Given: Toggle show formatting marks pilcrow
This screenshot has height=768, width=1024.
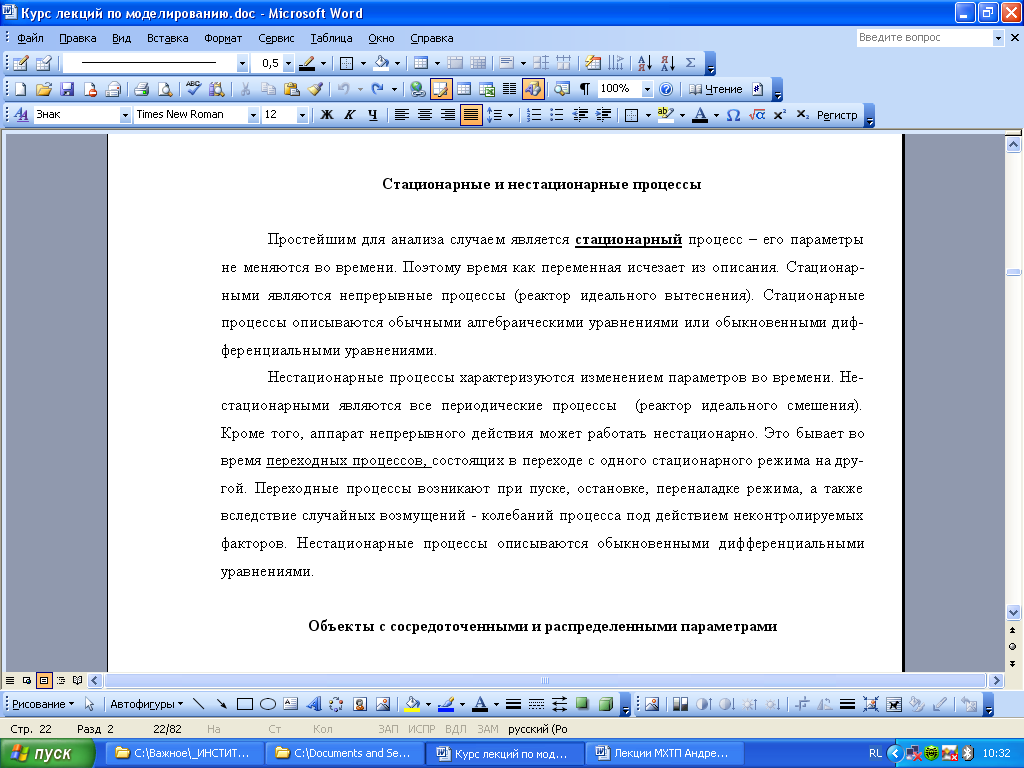Looking at the screenshot, I should point(584,89).
